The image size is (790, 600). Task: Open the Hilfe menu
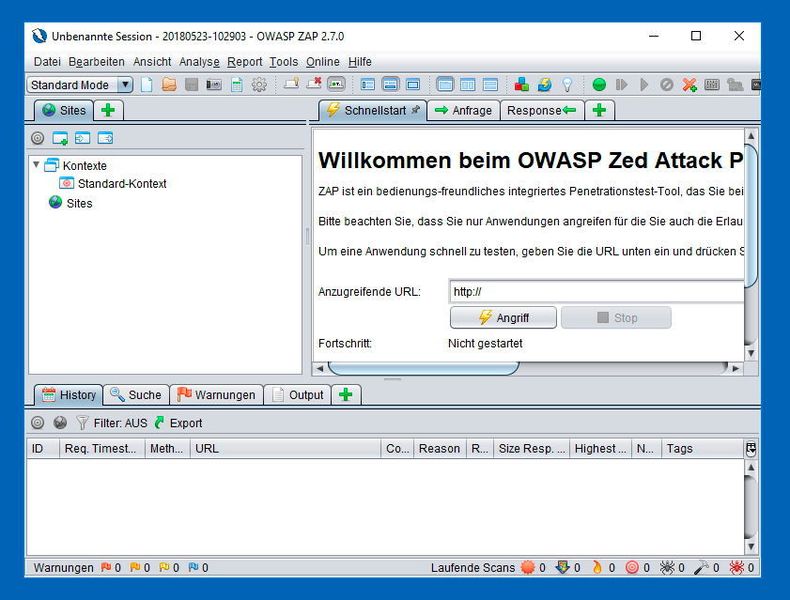[360, 62]
